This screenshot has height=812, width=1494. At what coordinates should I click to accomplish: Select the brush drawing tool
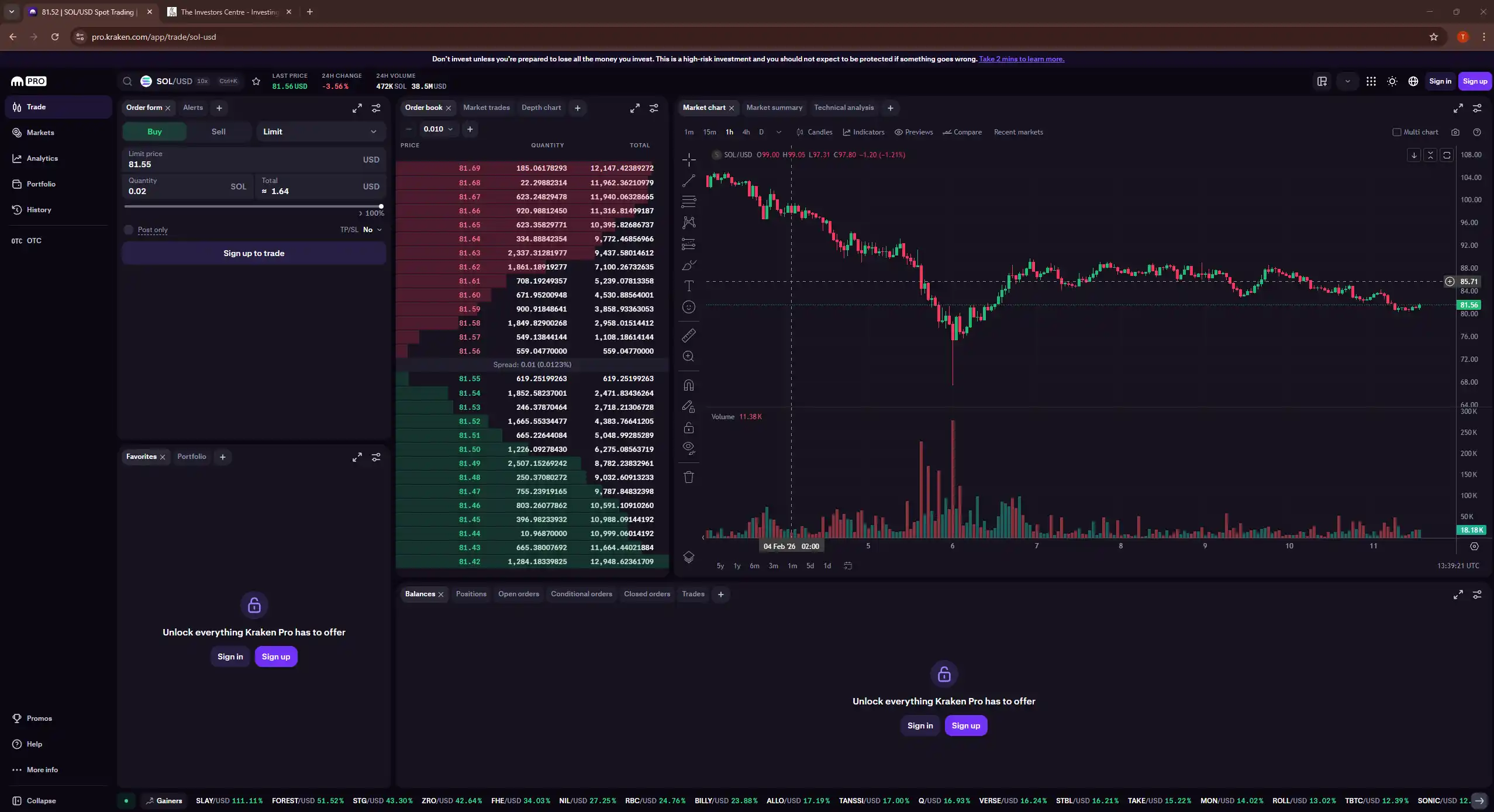[x=689, y=265]
